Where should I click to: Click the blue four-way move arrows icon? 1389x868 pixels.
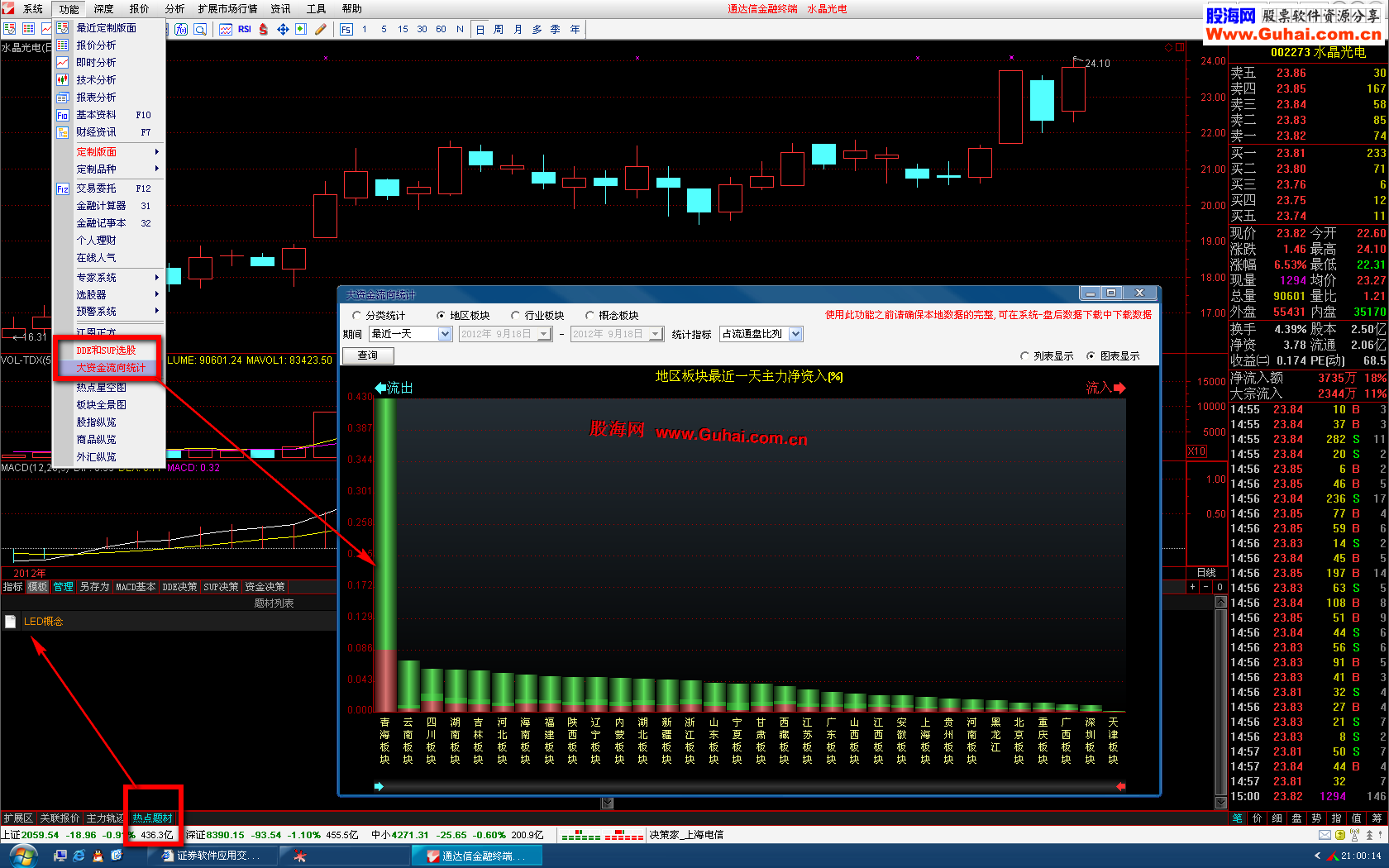283,29
